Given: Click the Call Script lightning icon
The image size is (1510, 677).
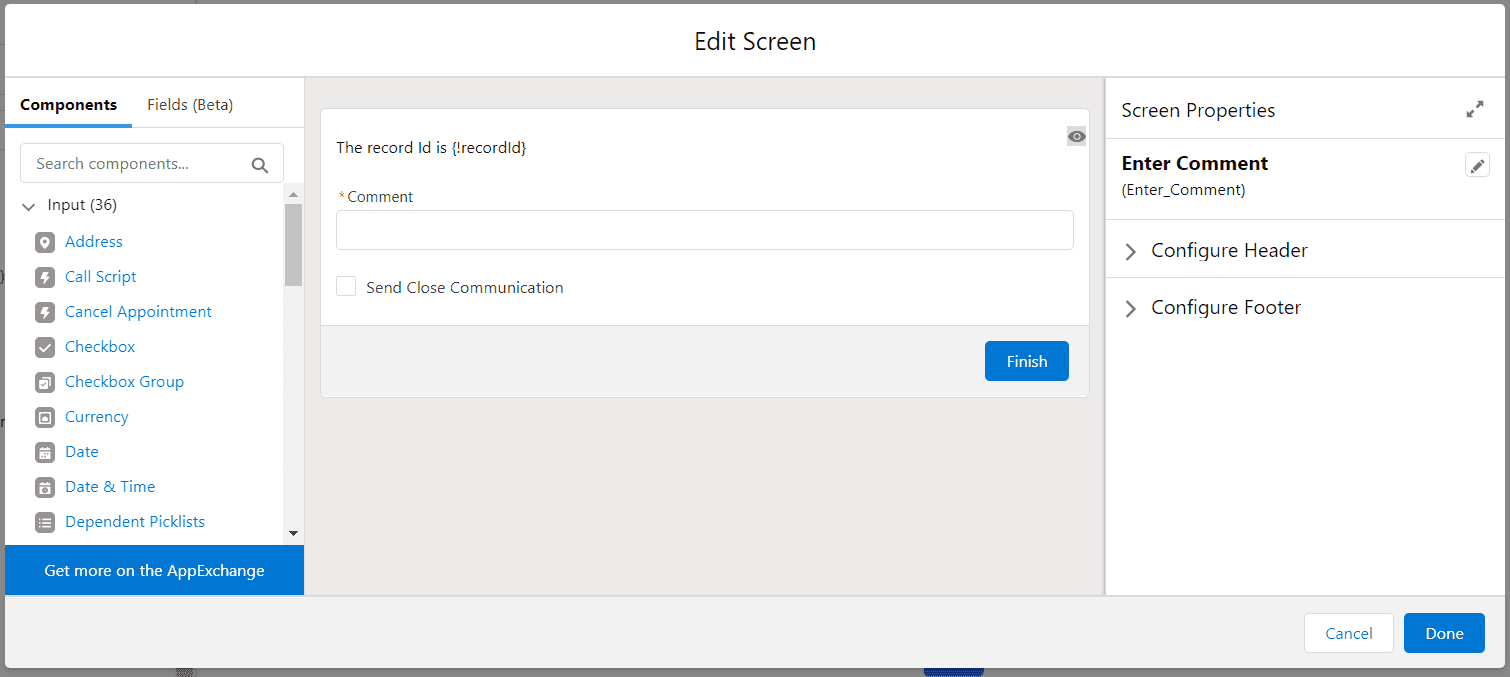Looking at the screenshot, I should (x=45, y=277).
